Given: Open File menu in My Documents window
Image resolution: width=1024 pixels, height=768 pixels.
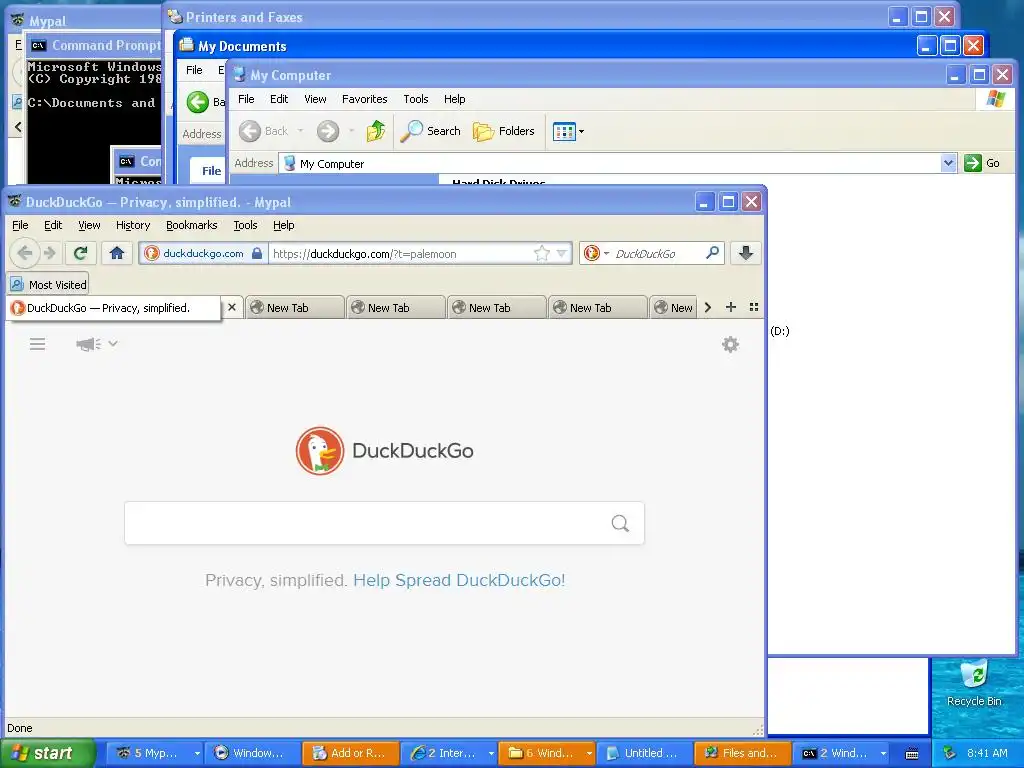Looking at the screenshot, I should pyautogui.click(x=194, y=70).
